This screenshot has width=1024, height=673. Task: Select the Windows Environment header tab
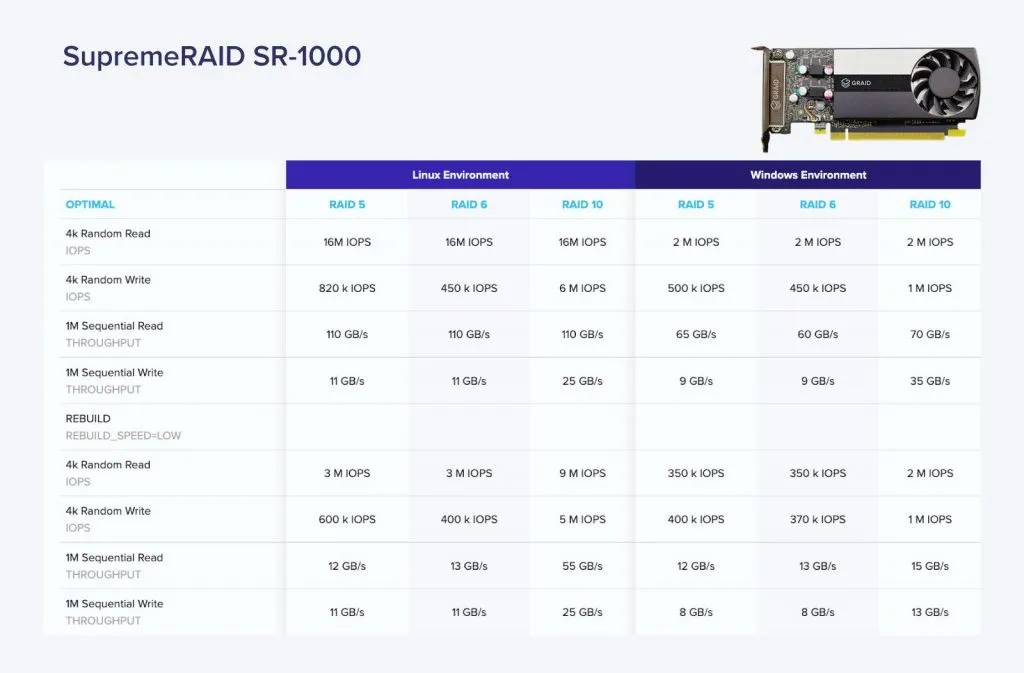807,174
